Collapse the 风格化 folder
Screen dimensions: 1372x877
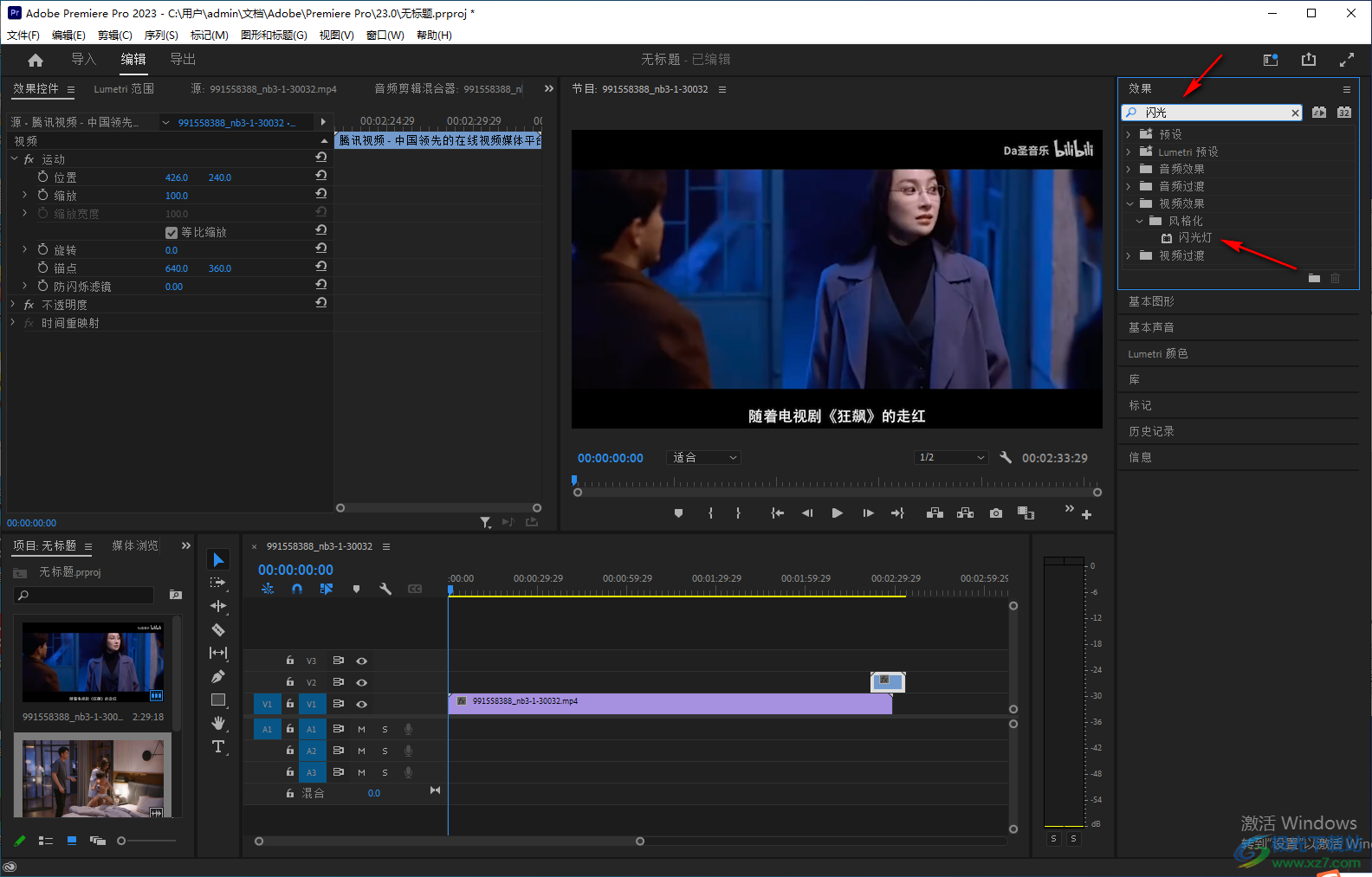point(1139,221)
